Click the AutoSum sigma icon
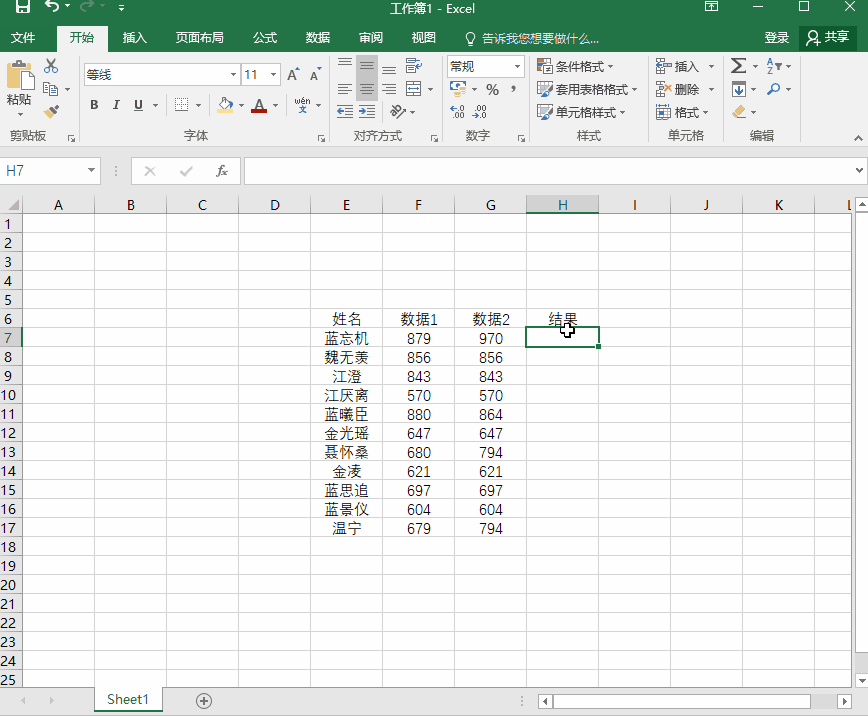The width and height of the screenshot is (868, 716). click(x=738, y=66)
